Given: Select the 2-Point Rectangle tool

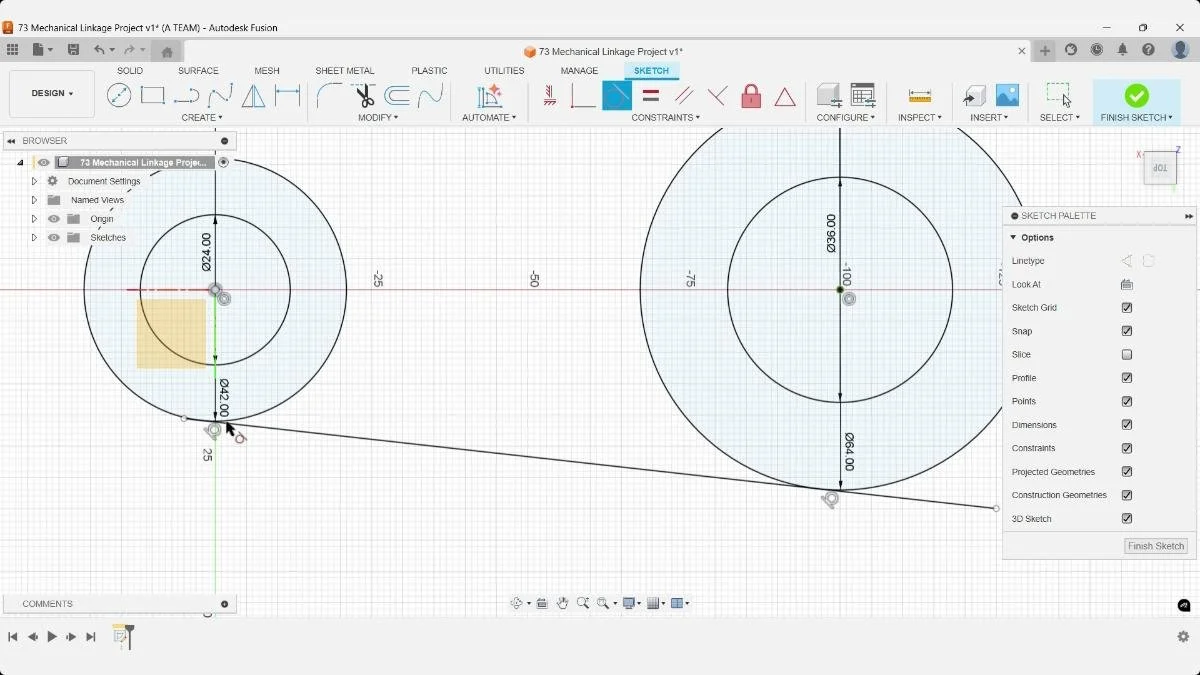Looking at the screenshot, I should 152,96.
